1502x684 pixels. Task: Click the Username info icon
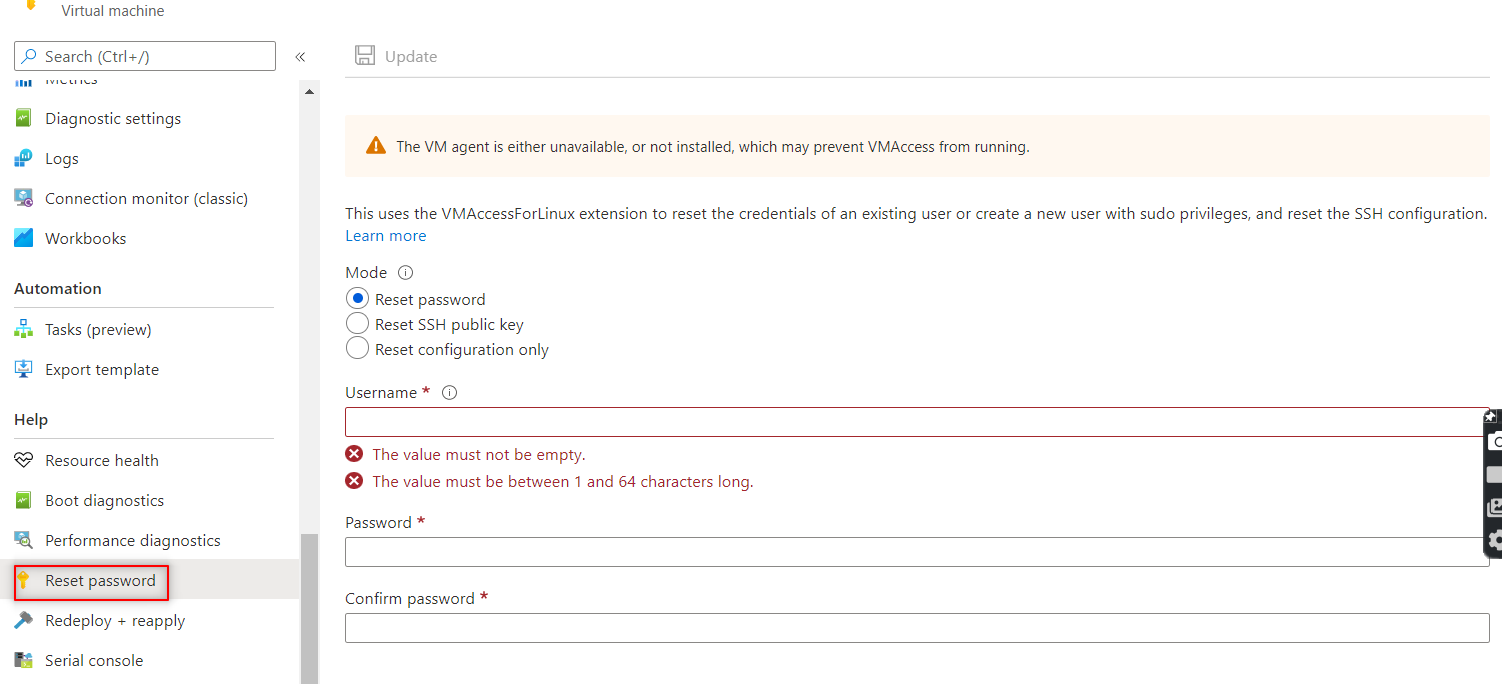448,392
